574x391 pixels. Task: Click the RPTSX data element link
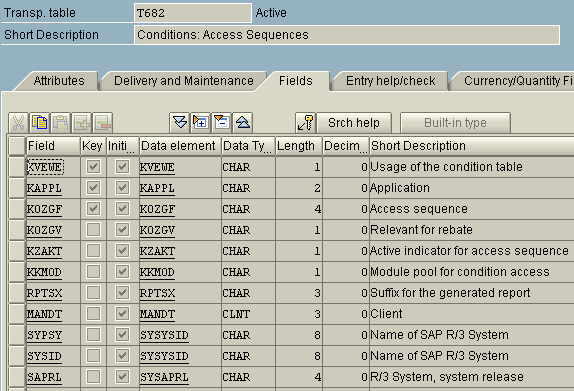tap(157, 293)
